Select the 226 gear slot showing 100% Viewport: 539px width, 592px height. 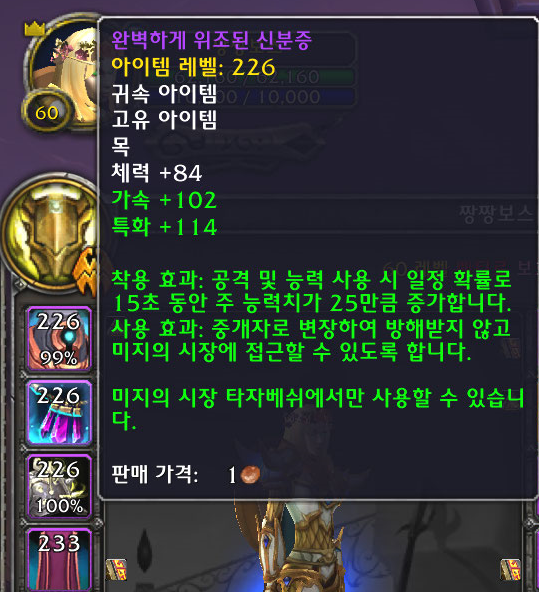coord(59,486)
